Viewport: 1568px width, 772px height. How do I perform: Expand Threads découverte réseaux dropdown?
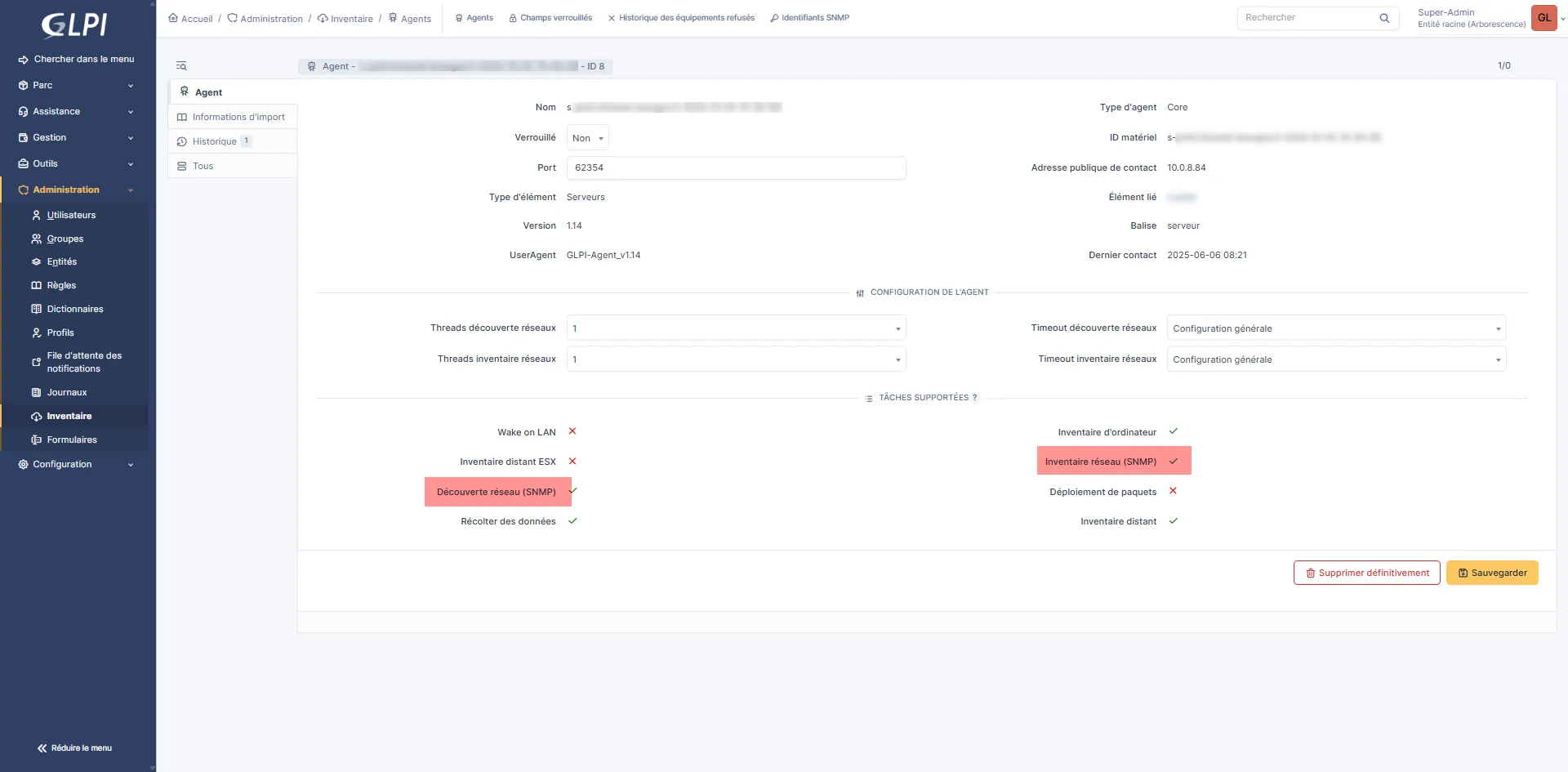(736, 328)
